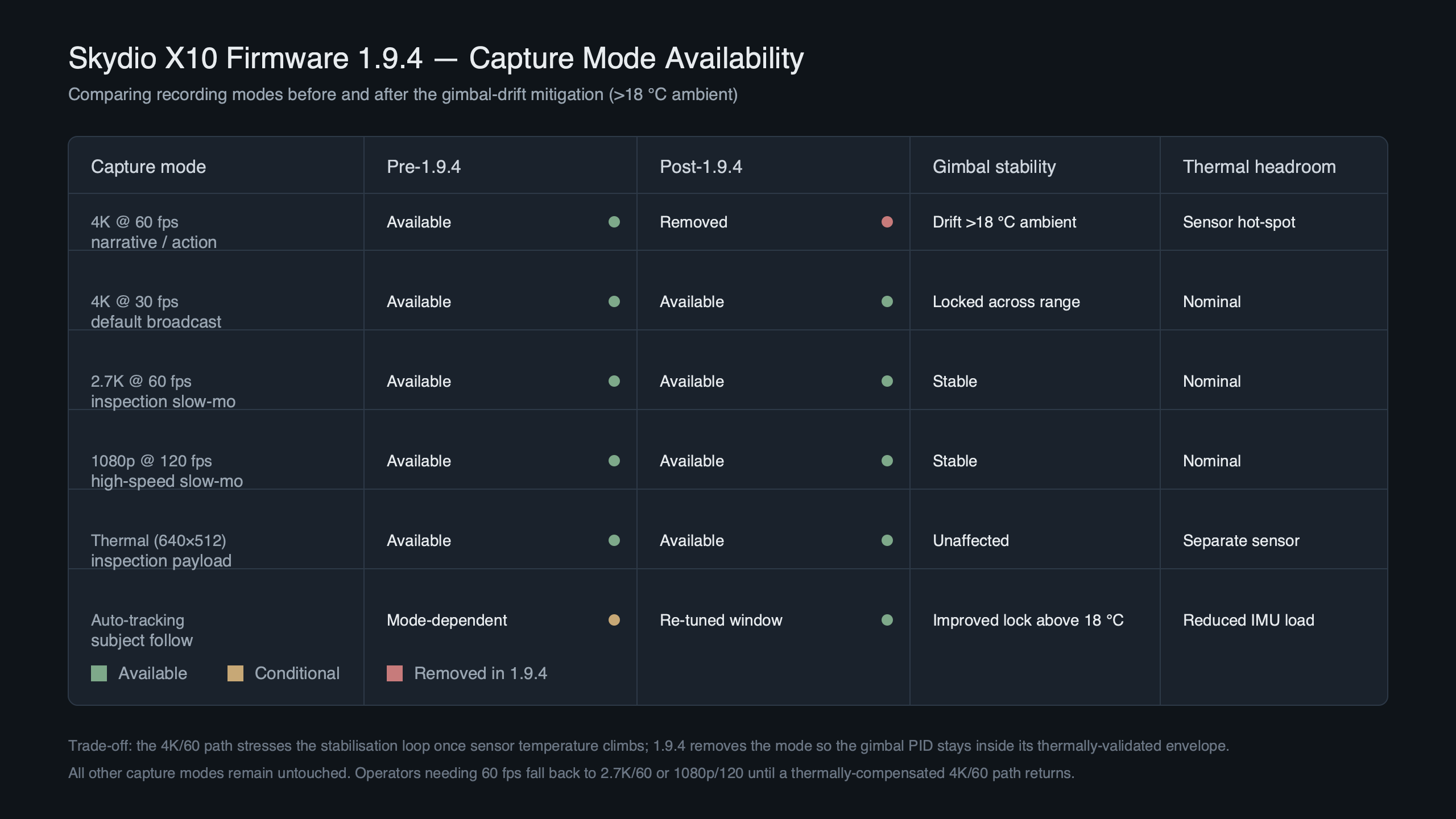1456x819 pixels.
Task: Click the Reduced IMU load cell
Action: tap(1248, 620)
